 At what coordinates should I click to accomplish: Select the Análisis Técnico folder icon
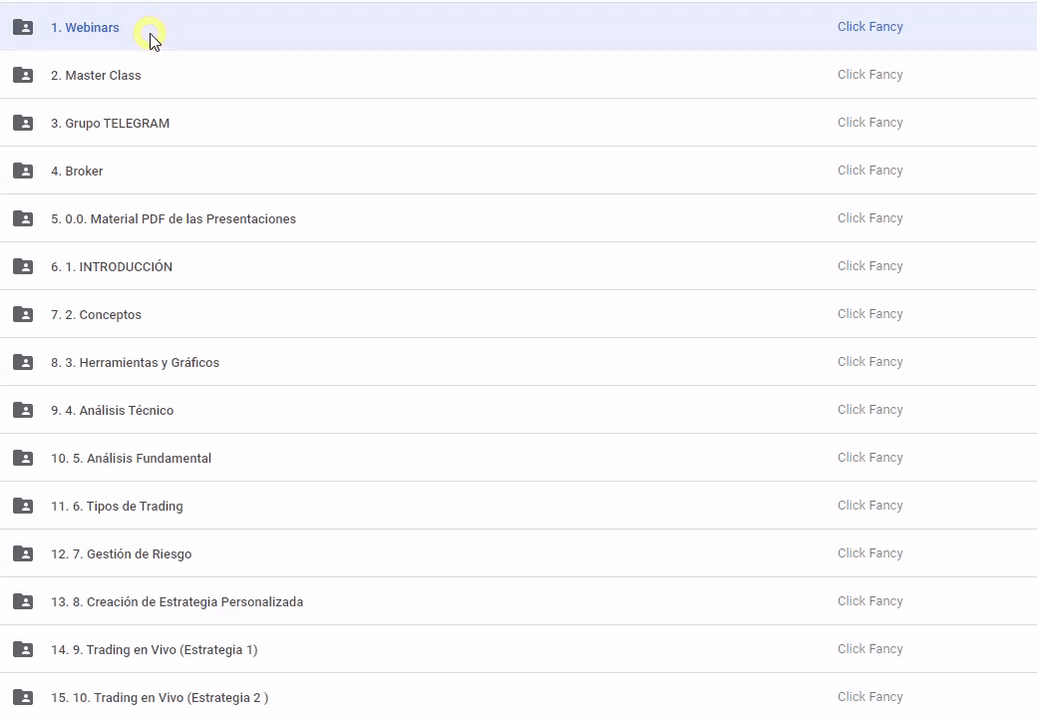(x=23, y=410)
